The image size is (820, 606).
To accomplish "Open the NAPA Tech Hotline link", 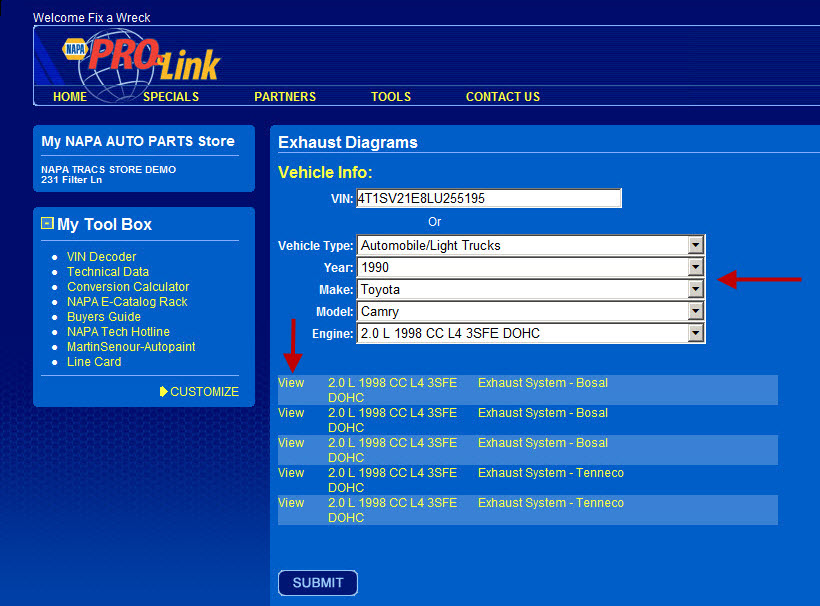I will pos(118,332).
